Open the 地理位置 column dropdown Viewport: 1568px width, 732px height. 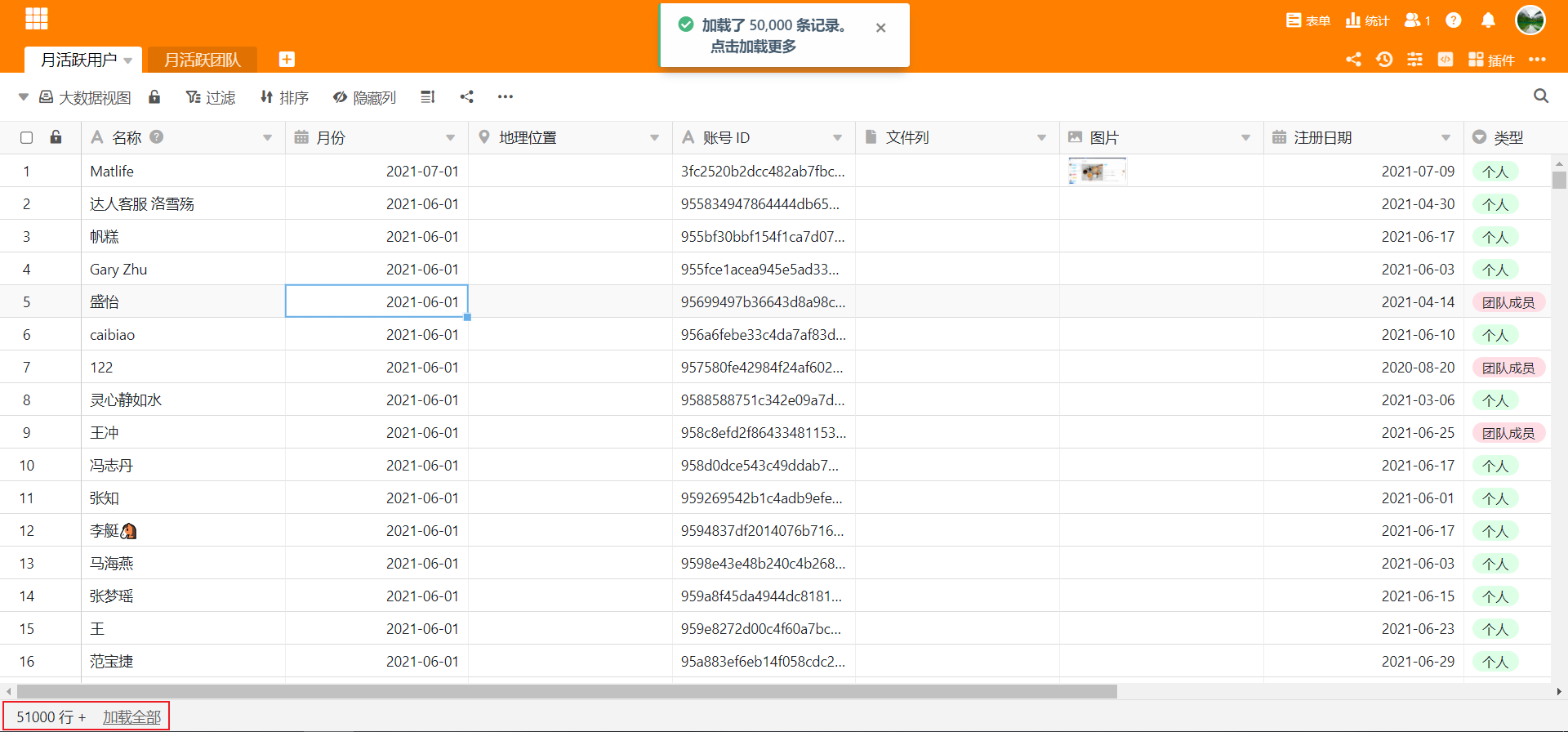[x=654, y=137]
